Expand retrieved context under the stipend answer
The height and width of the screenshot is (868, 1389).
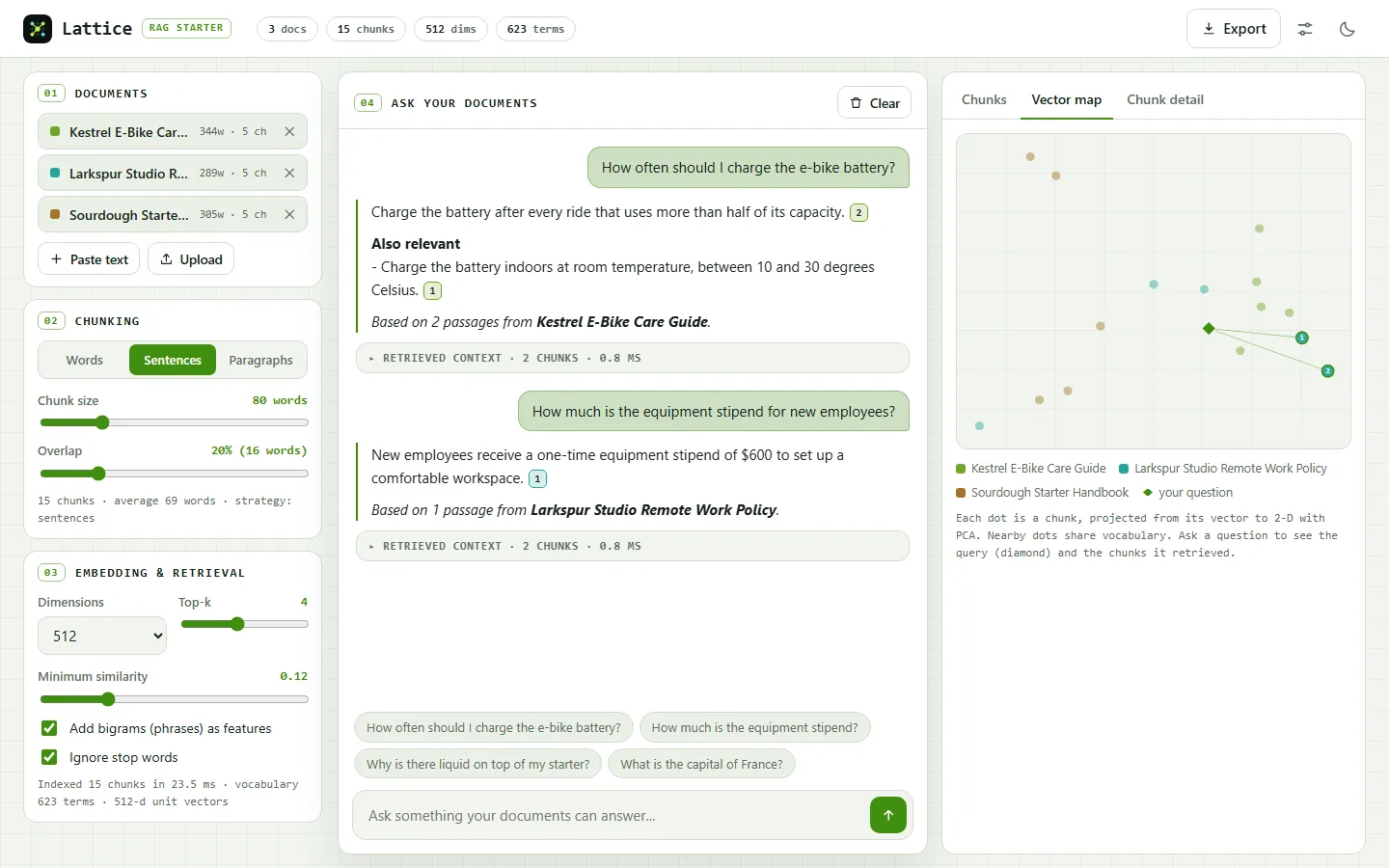(633, 546)
